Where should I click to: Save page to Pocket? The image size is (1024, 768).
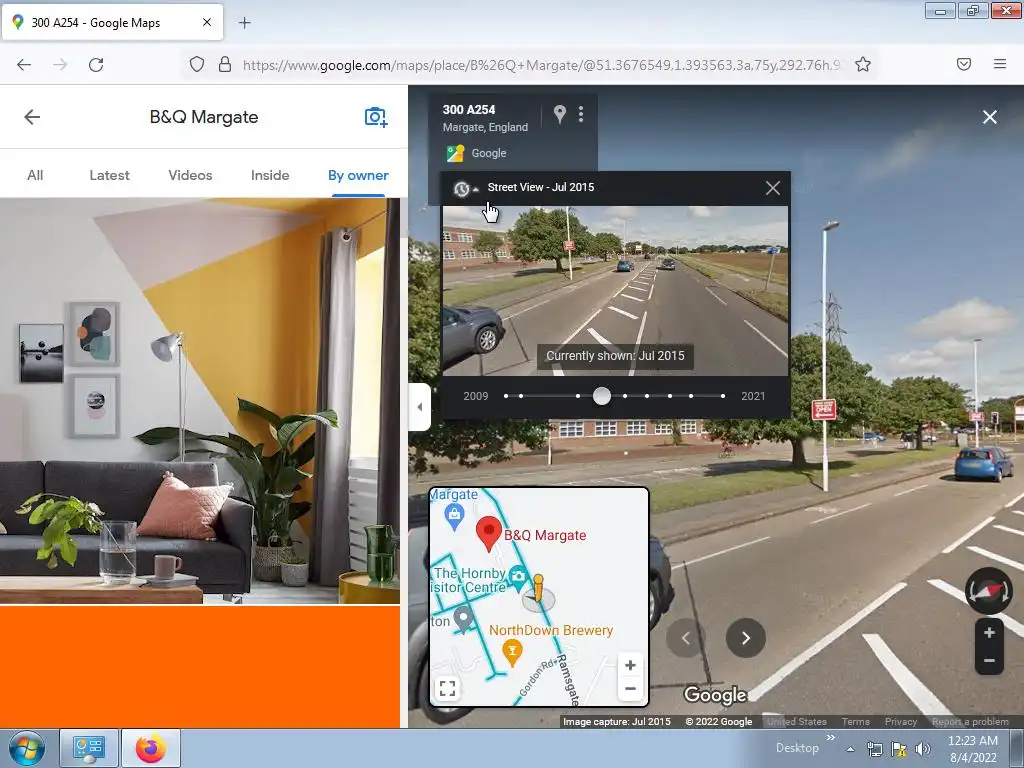pos(964,64)
